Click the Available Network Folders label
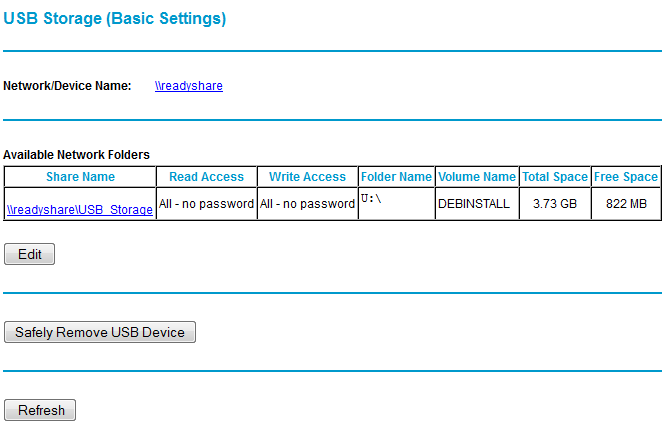 coord(77,155)
